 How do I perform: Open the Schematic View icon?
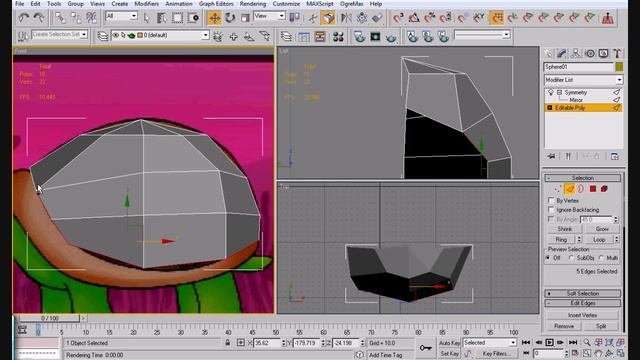pos(320,37)
